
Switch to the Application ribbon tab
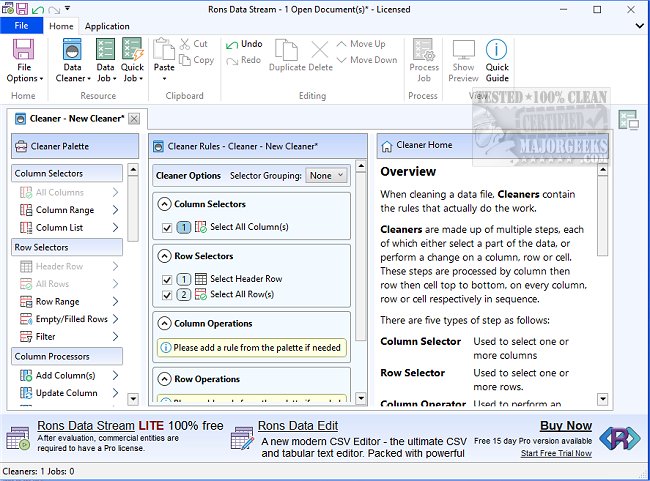click(107, 26)
